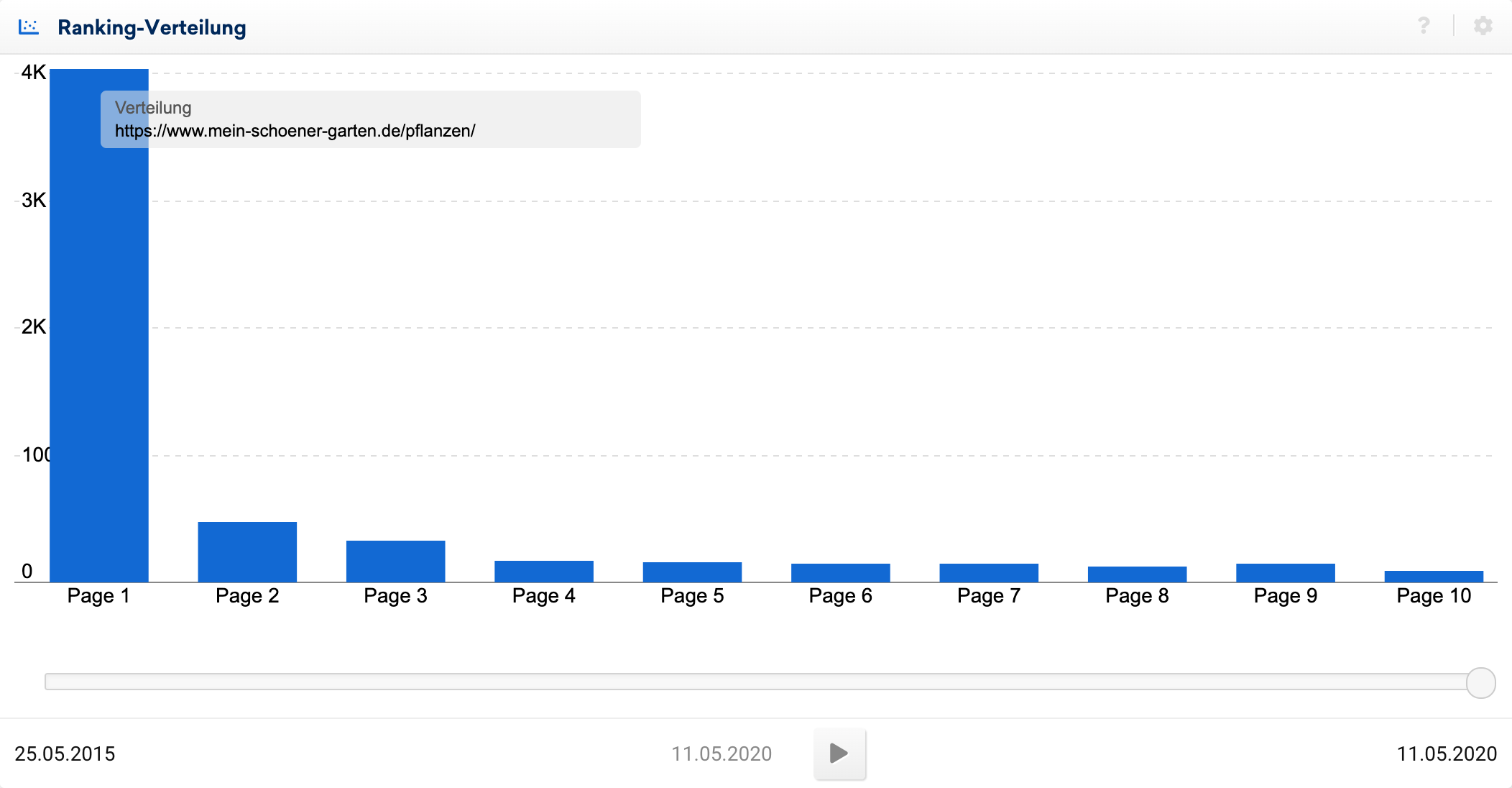Click the Page 5 bar
The image size is (1512, 788).
pyautogui.click(x=692, y=572)
